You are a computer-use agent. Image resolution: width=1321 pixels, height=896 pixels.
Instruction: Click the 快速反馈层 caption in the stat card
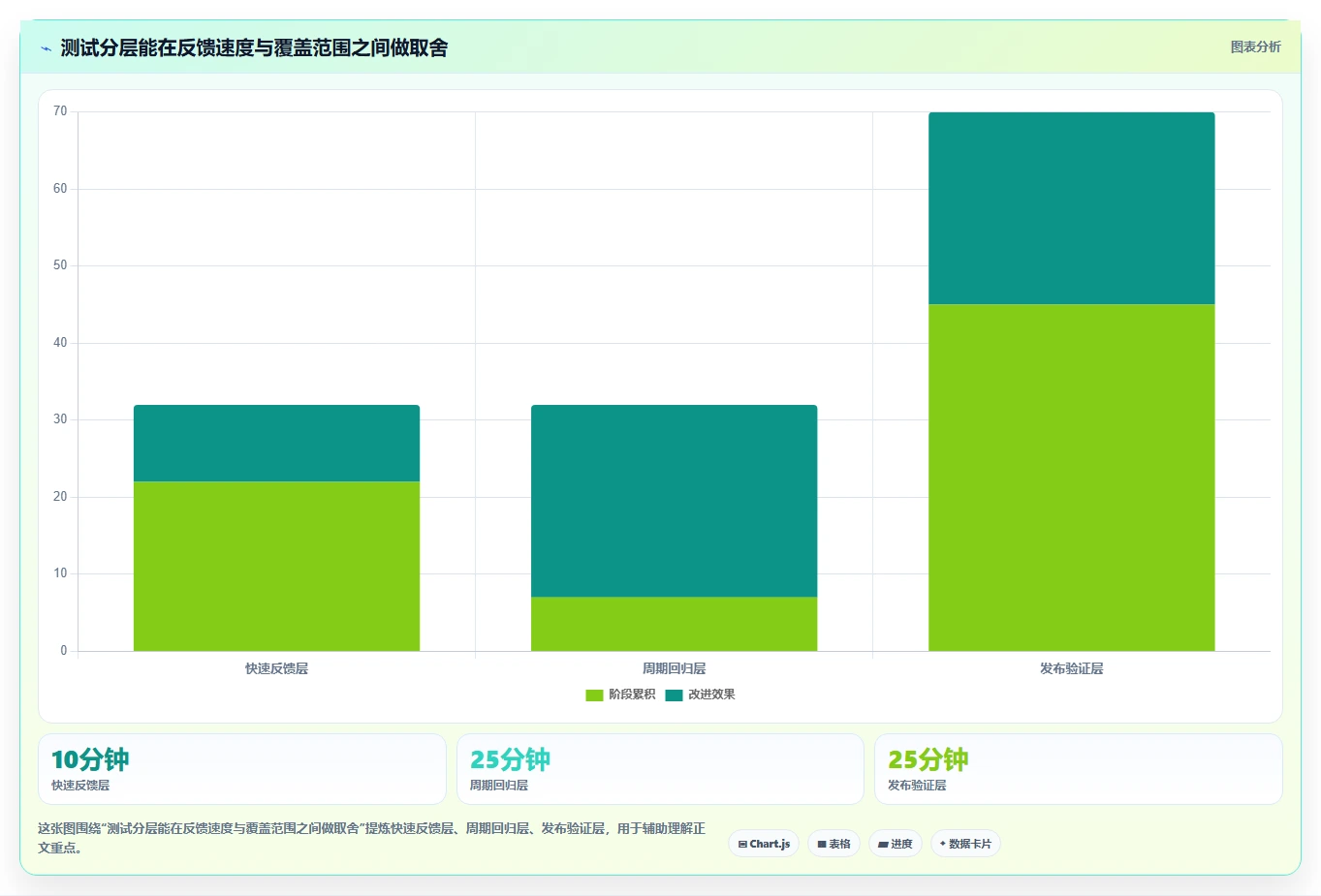click(80, 786)
